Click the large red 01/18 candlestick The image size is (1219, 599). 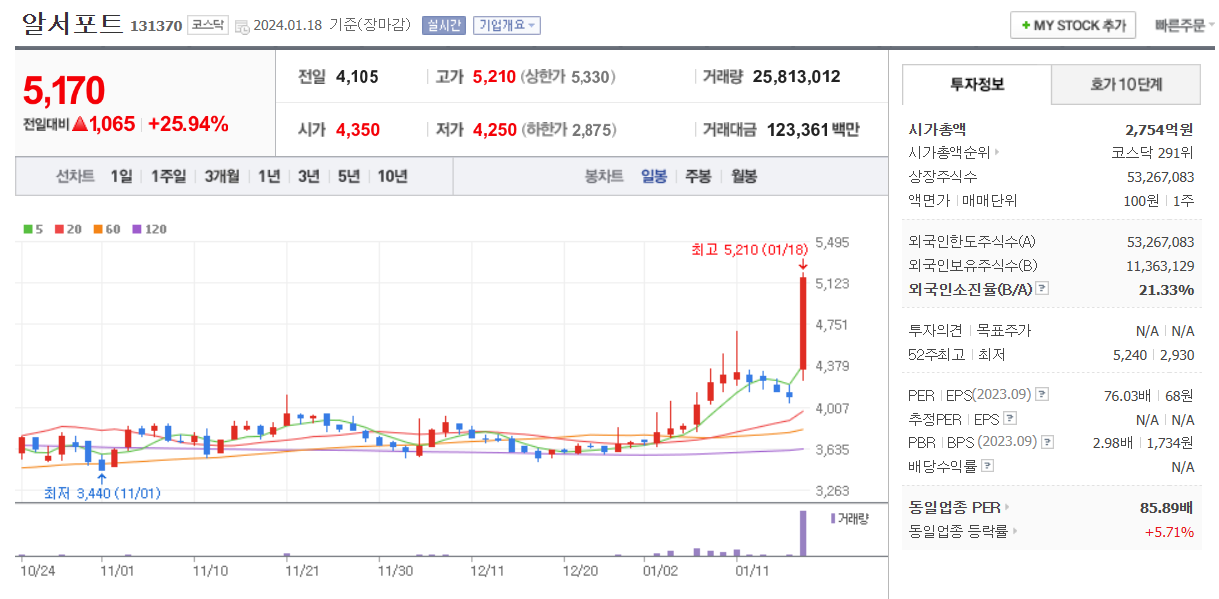[x=803, y=323]
